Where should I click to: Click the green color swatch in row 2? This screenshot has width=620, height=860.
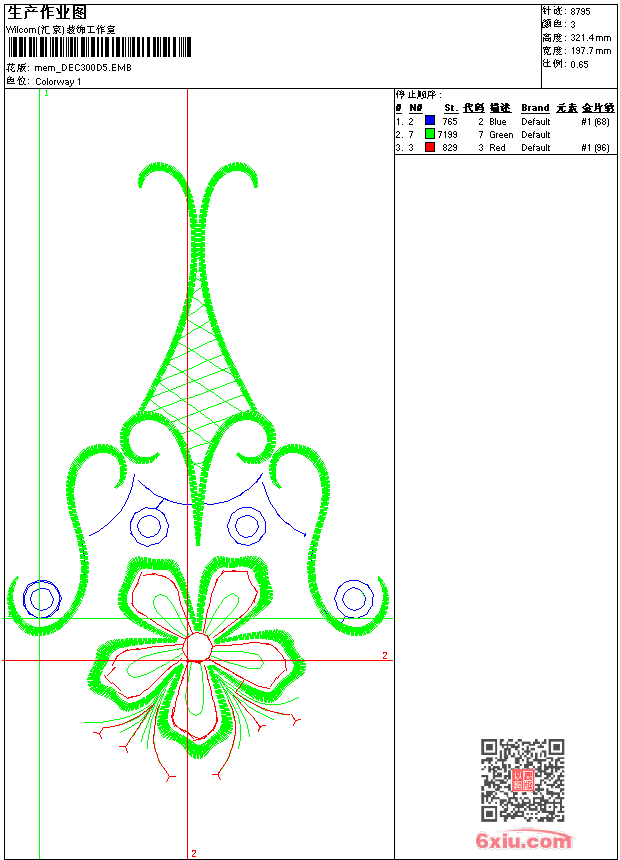pos(430,134)
